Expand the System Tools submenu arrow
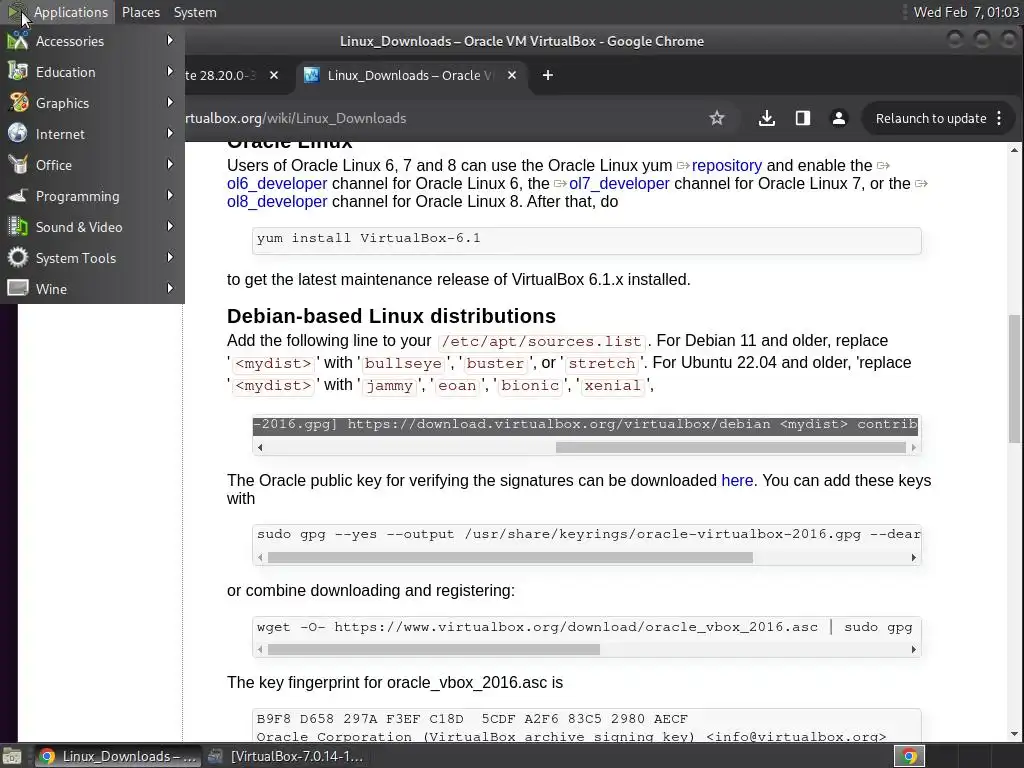This screenshot has width=1024, height=768. click(x=170, y=257)
